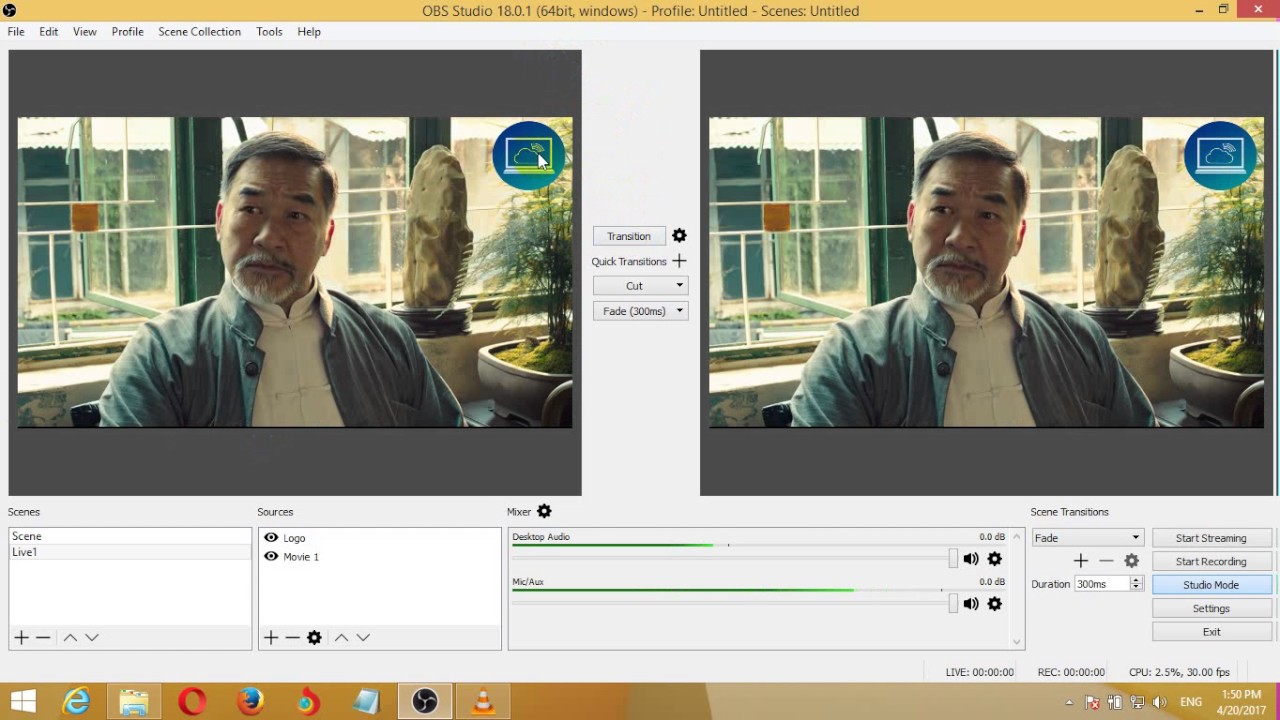Select the Live1 scene
The image size is (1280, 720).
click(x=130, y=552)
